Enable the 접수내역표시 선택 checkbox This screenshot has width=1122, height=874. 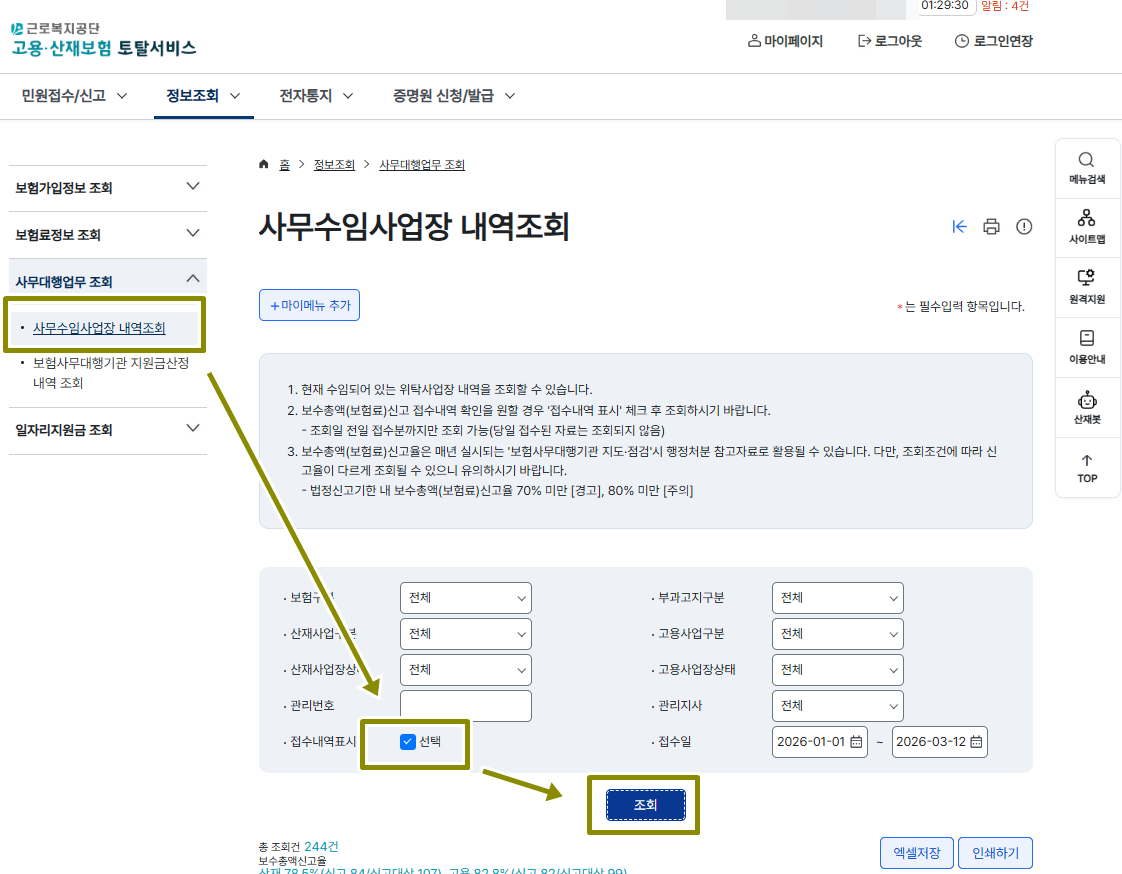click(x=407, y=742)
